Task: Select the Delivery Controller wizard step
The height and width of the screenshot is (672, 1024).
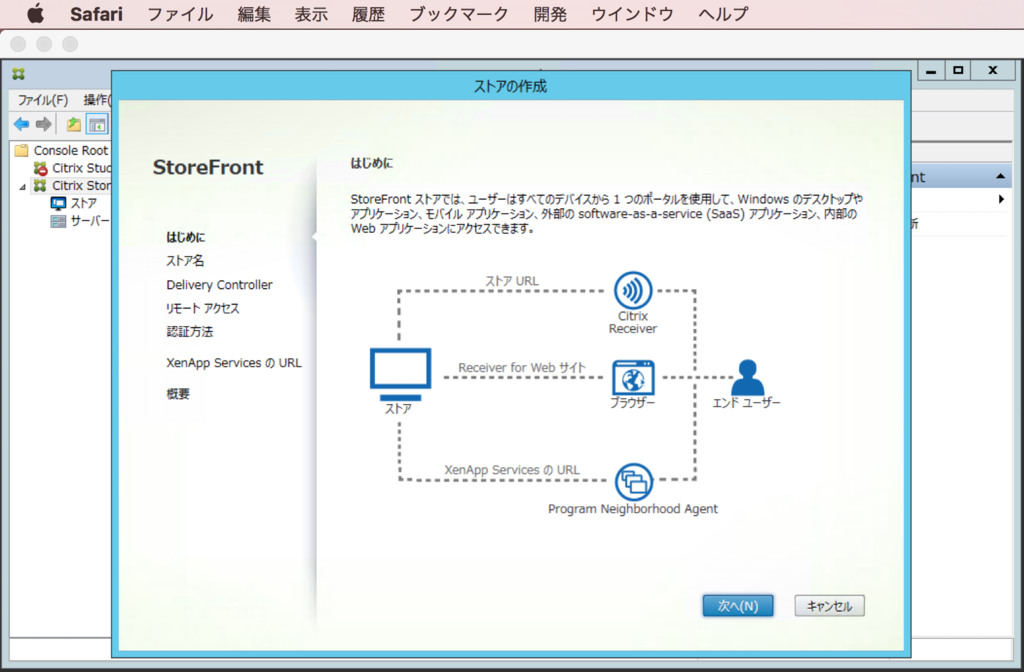Action: 219,285
